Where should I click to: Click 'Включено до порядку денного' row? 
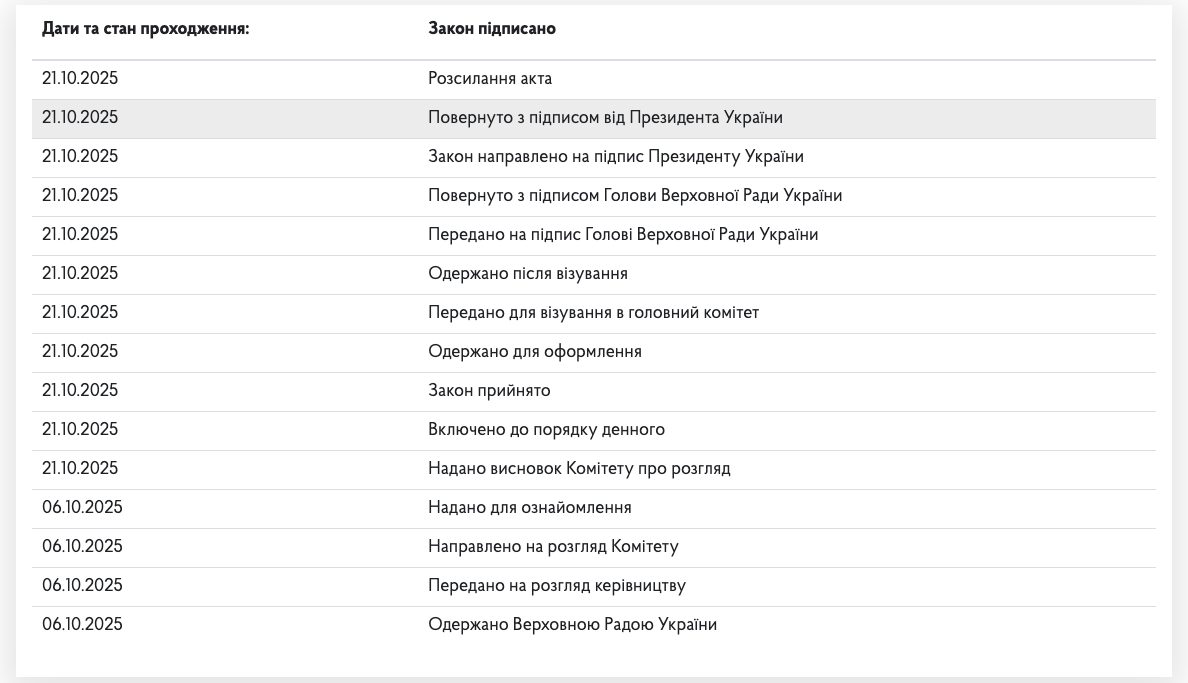[x=546, y=430]
